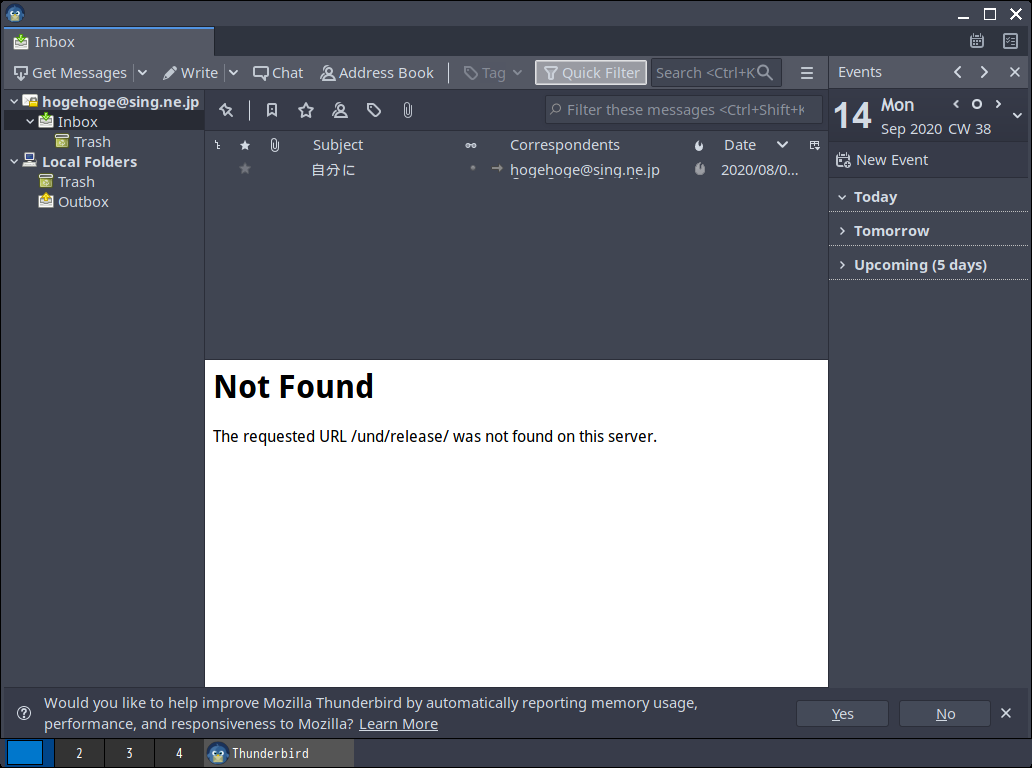Open the Write dropdown arrow
The image size is (1032, 768).
(x=233, y=72)
